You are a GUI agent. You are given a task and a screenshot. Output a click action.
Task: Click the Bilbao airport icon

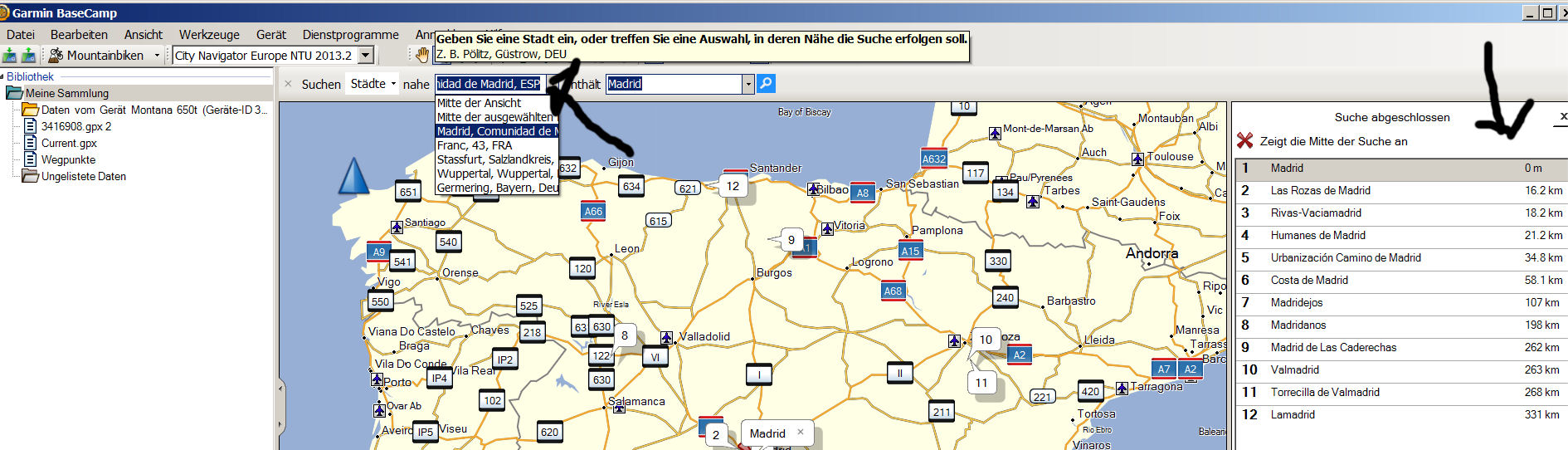click(813, 189)
